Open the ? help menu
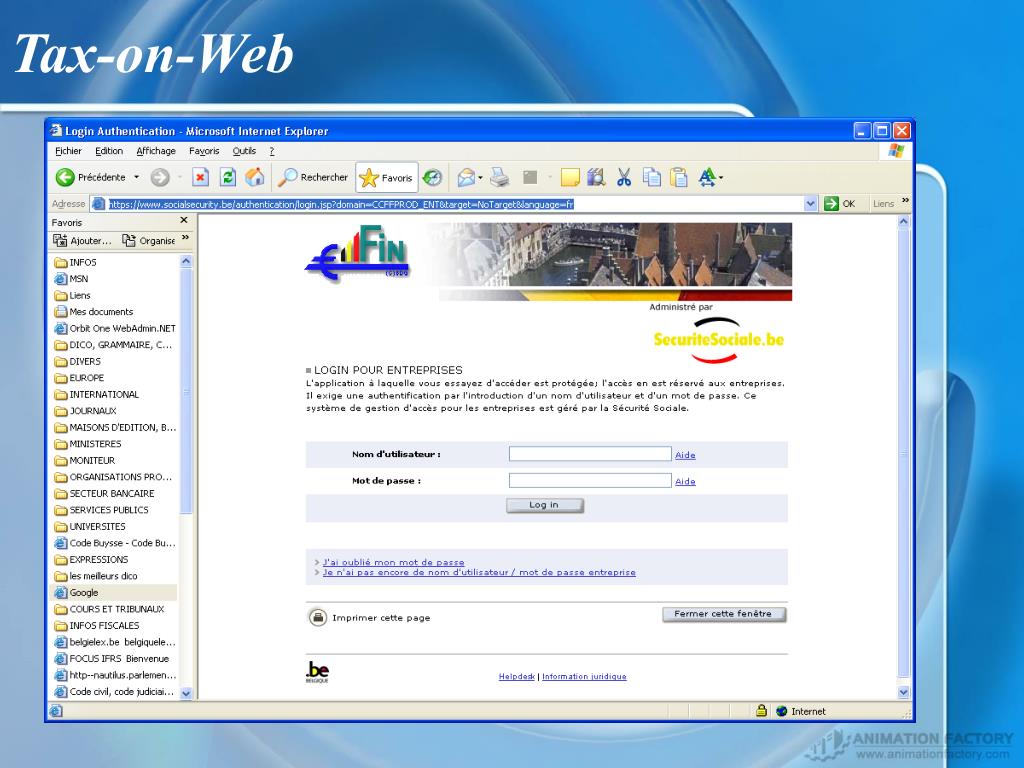1024x768 pixels. [x=272, y=151]
